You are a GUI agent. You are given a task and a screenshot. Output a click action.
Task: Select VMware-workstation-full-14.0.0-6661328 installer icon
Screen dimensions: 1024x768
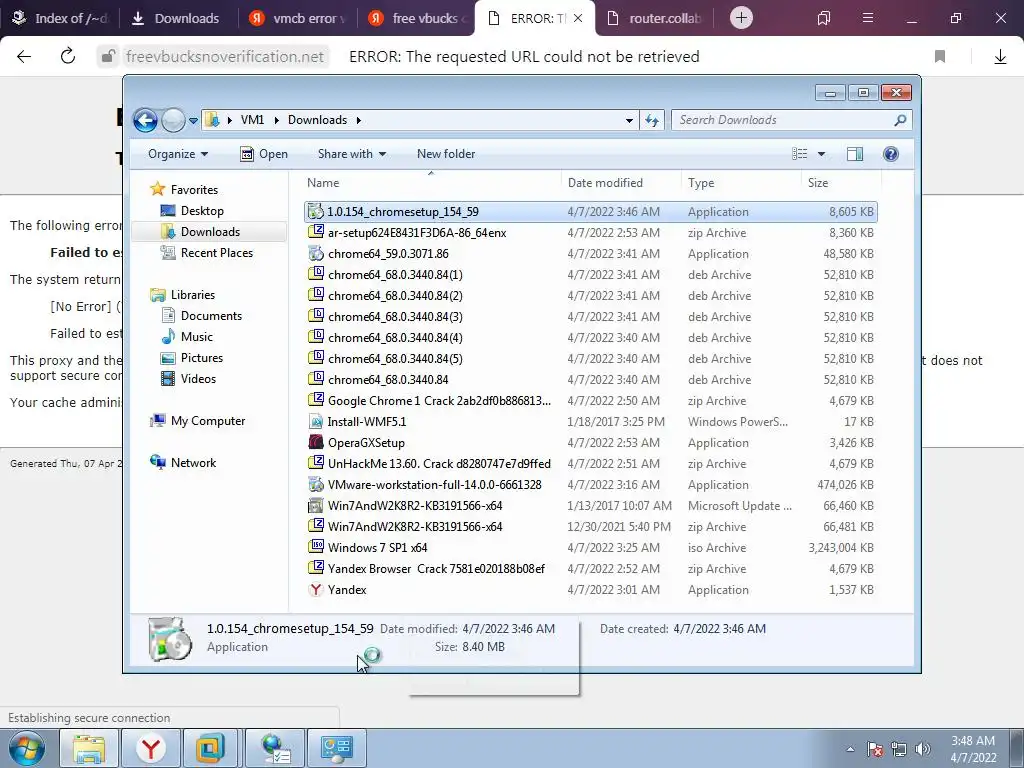(x=316, y=485)
